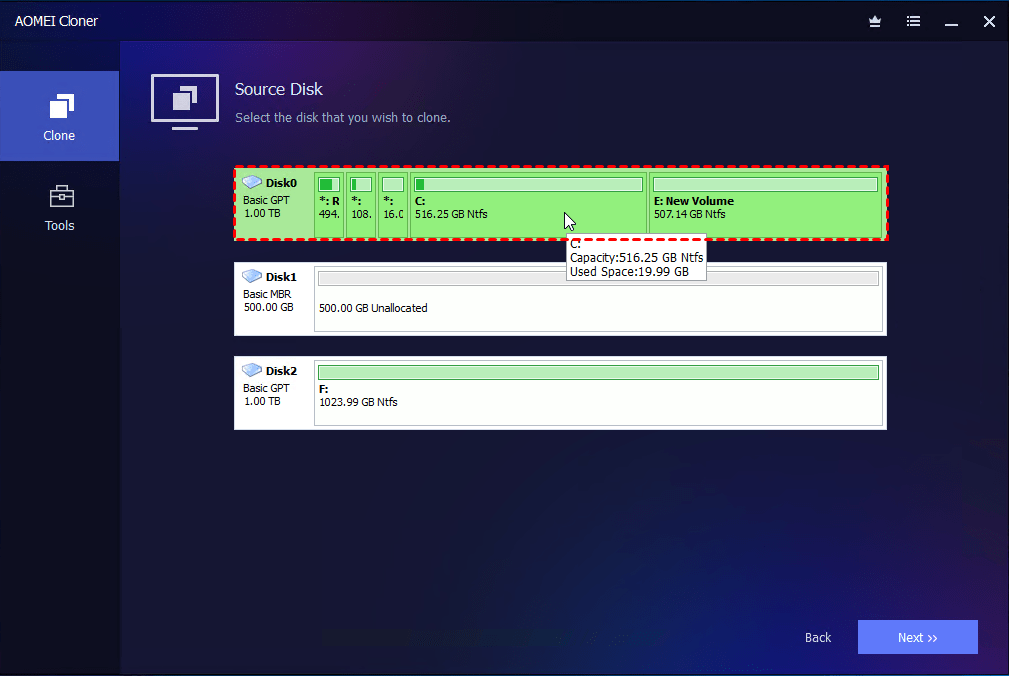Open the menu list icon in titlebar
This screenshot has height=676, width=1009.
point(912,21)
